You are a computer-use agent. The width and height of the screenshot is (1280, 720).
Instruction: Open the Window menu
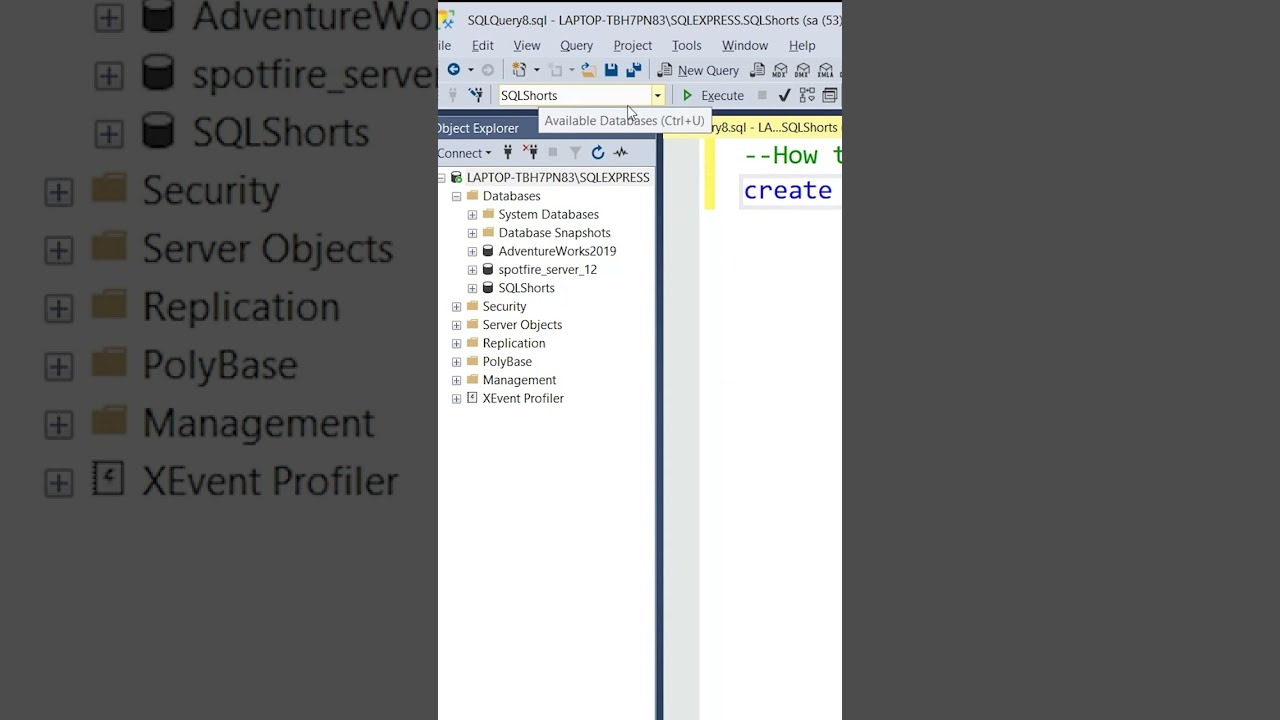(745, 45)
